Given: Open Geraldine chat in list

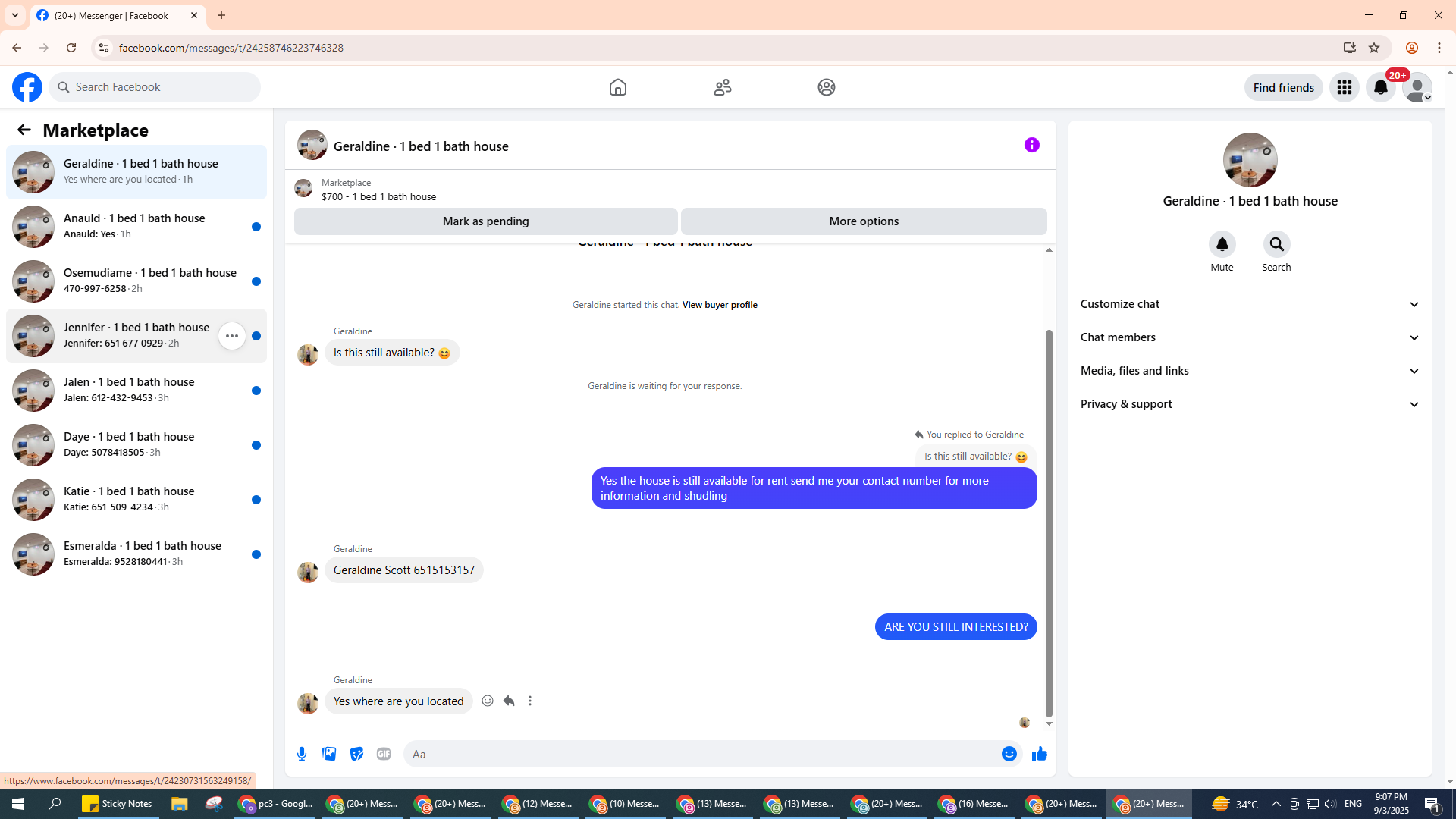Looking at the screenshot, I should tap(136, 172).
